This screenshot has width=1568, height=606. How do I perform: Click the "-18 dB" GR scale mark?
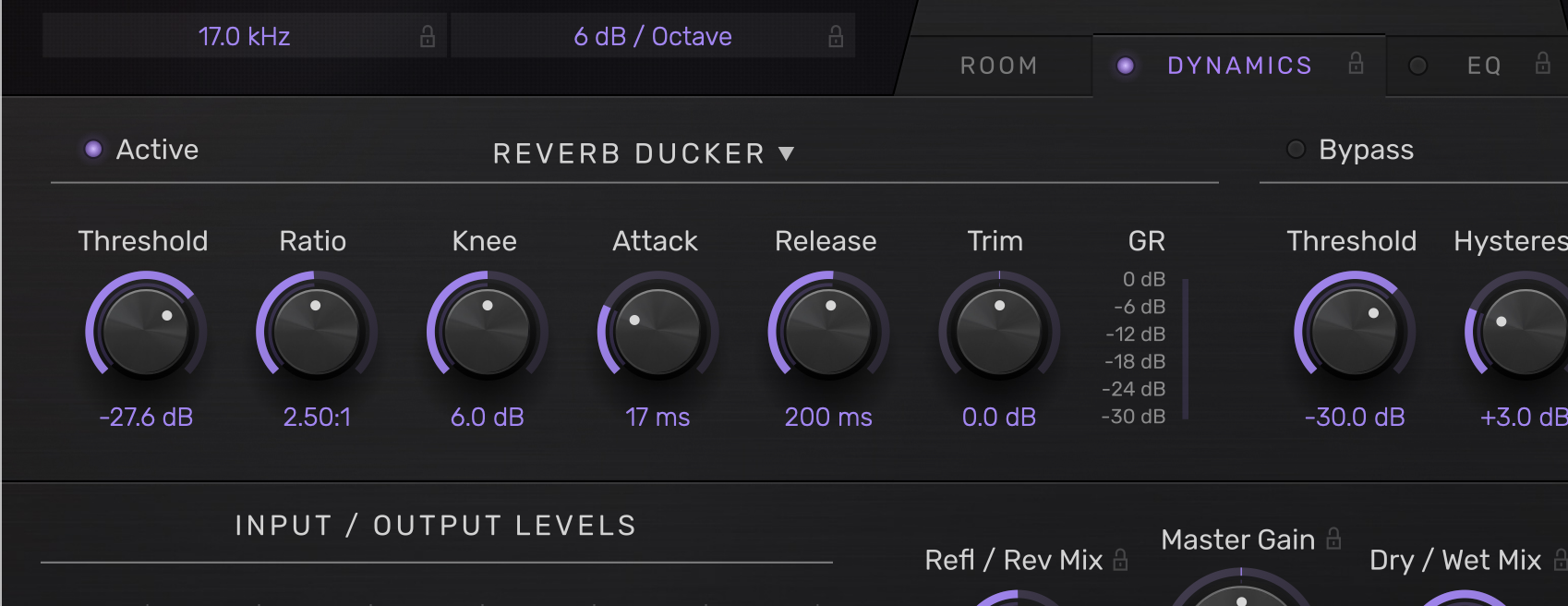(x=1135, y=361)
